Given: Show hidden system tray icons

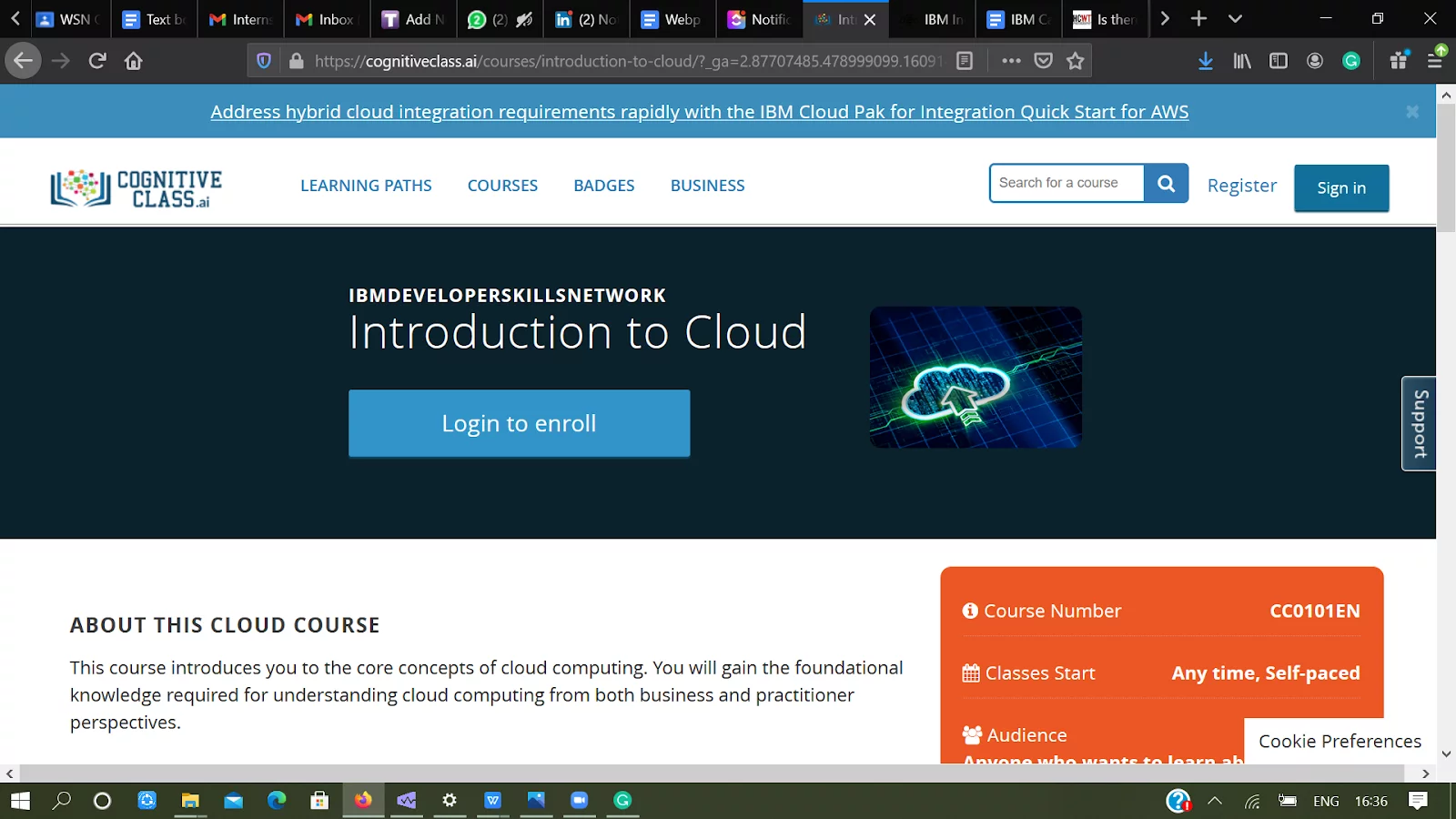Looking at the screenshot, I should tap(1215, 801).
